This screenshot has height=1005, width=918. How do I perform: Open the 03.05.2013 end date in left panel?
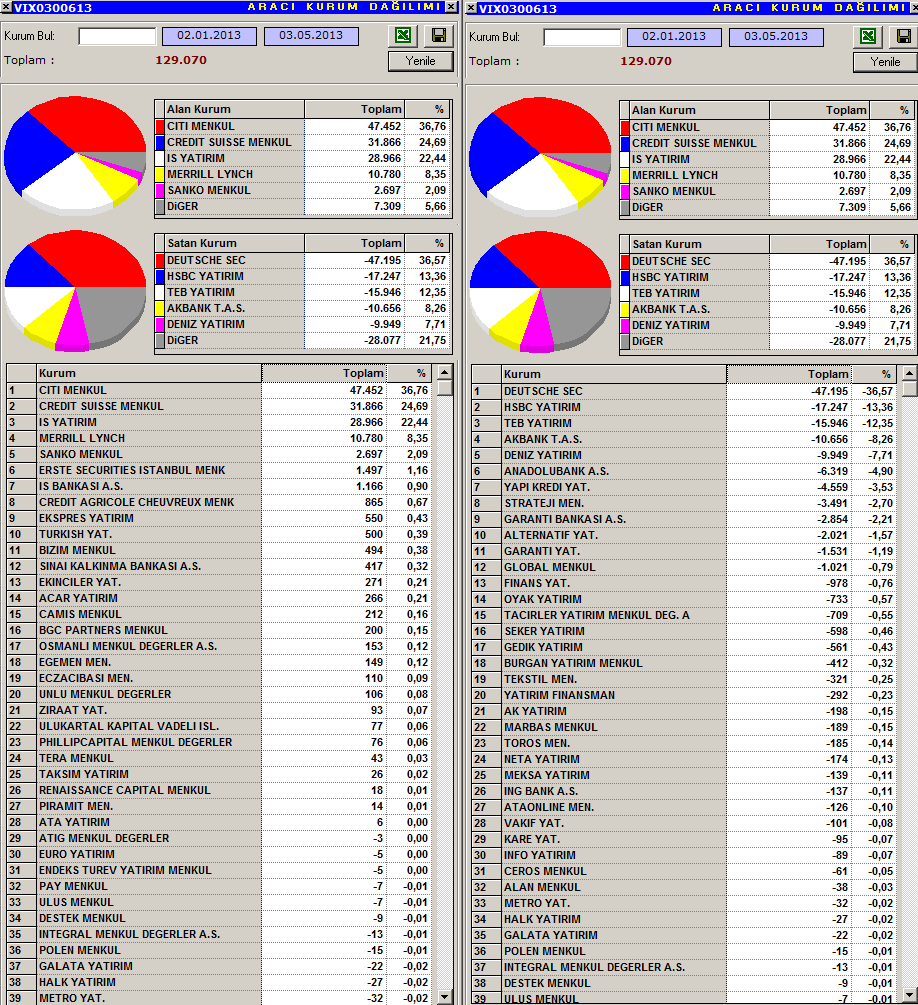(x=311, y=36)
